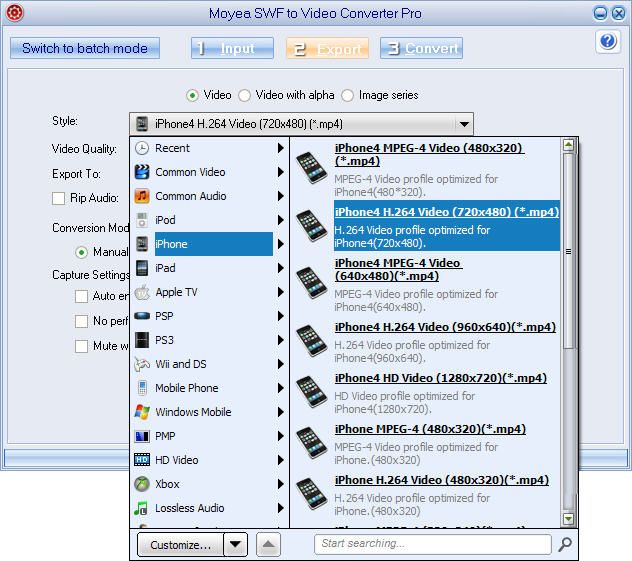
Task: Click the red gear icon in title bar
Action: (15, 13)
